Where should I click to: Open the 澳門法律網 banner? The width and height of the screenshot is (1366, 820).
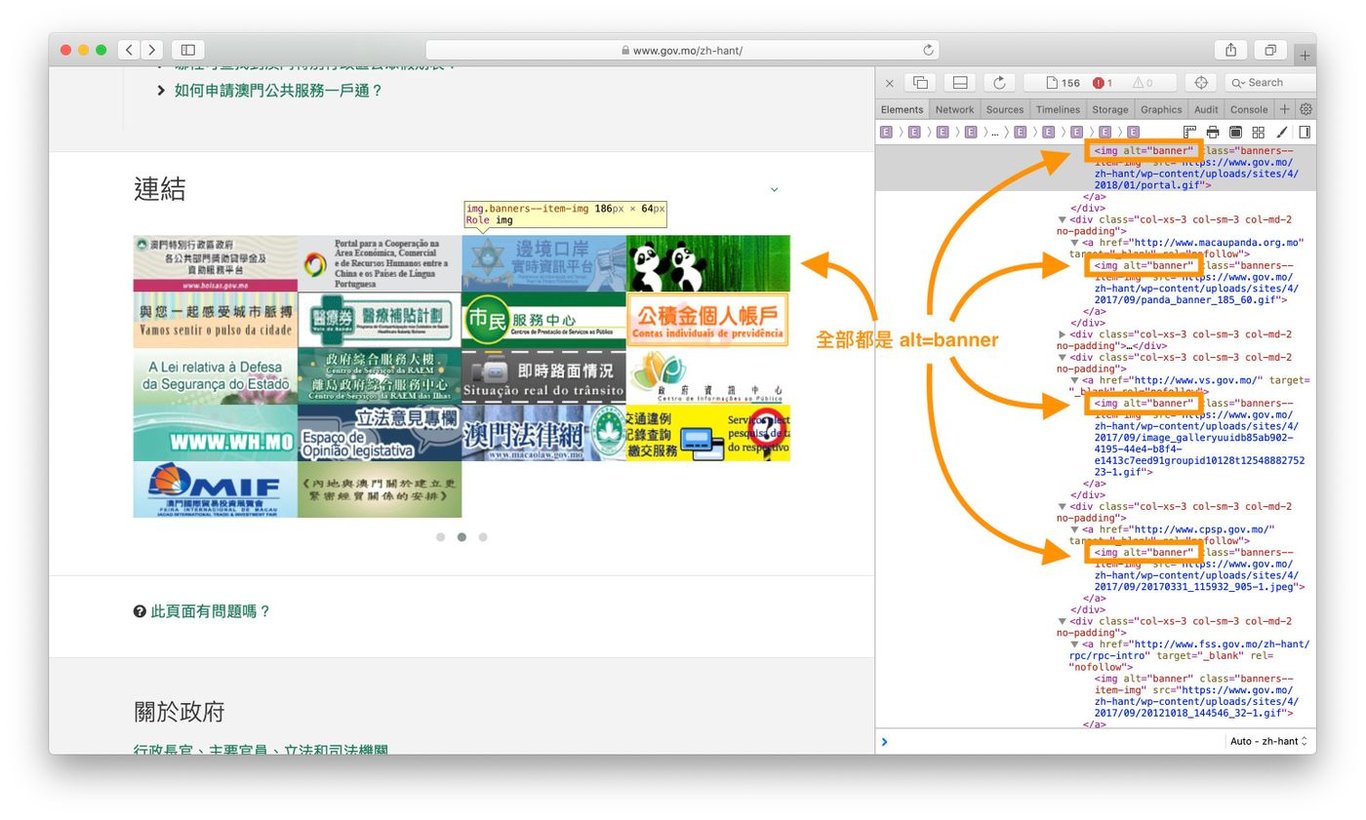544,432
